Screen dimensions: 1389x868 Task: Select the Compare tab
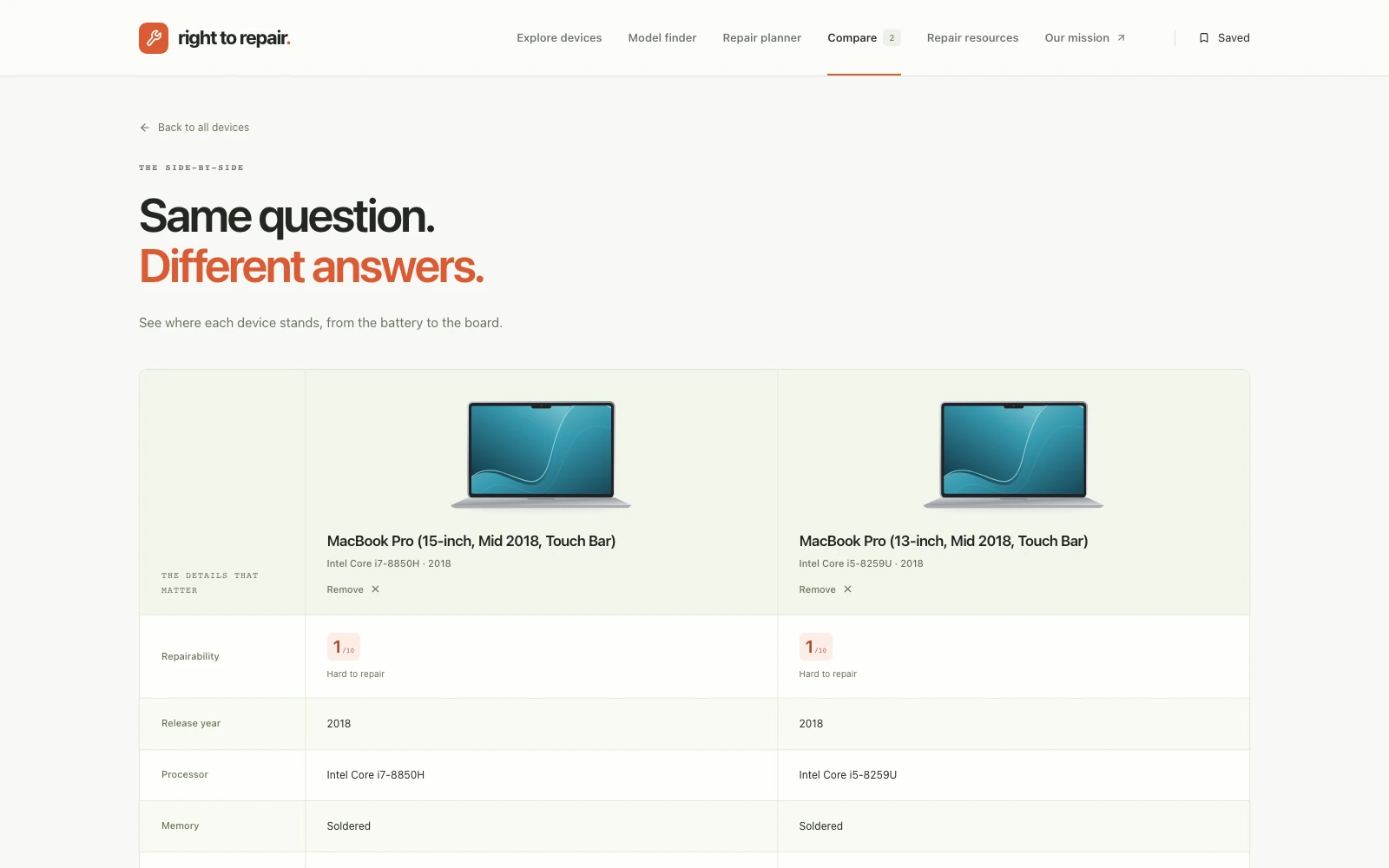click(x=864, y=38)
